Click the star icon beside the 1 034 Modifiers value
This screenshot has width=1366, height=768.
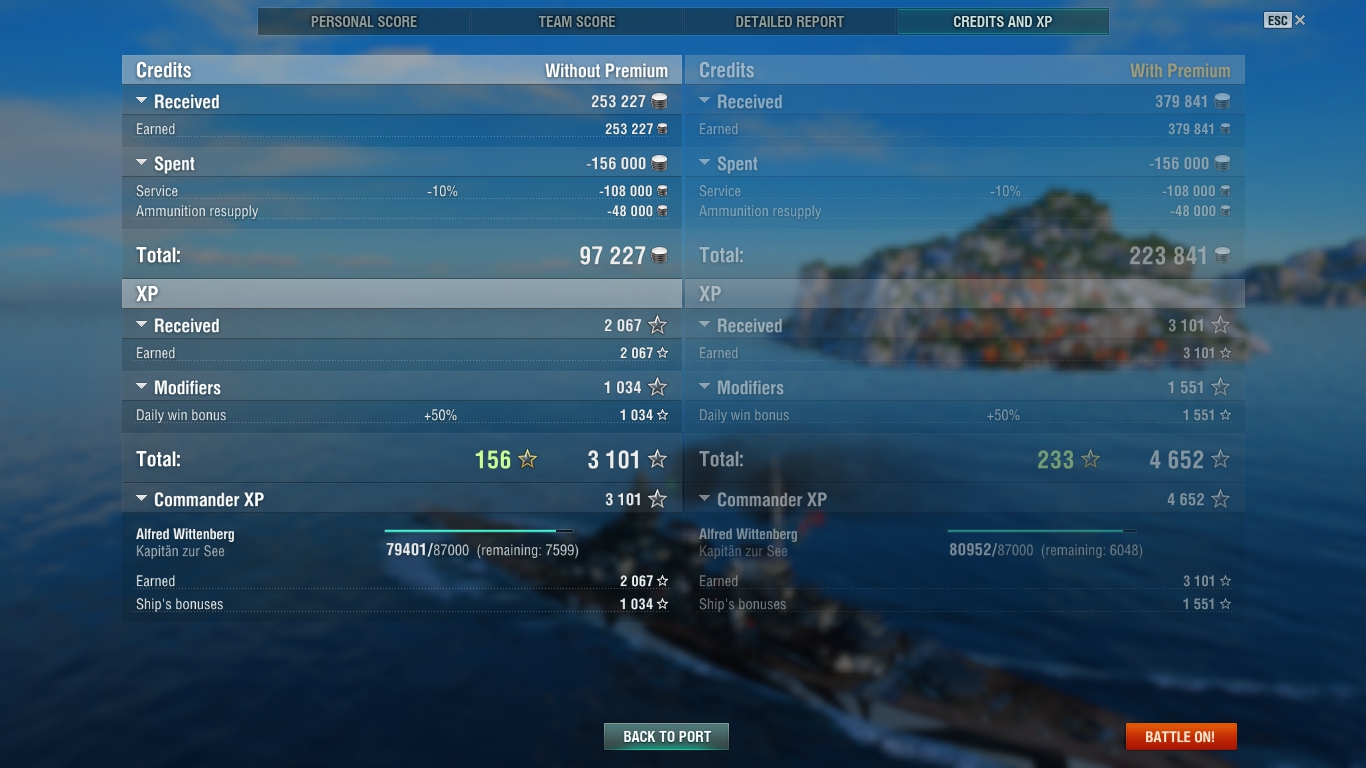coord(657,387)
